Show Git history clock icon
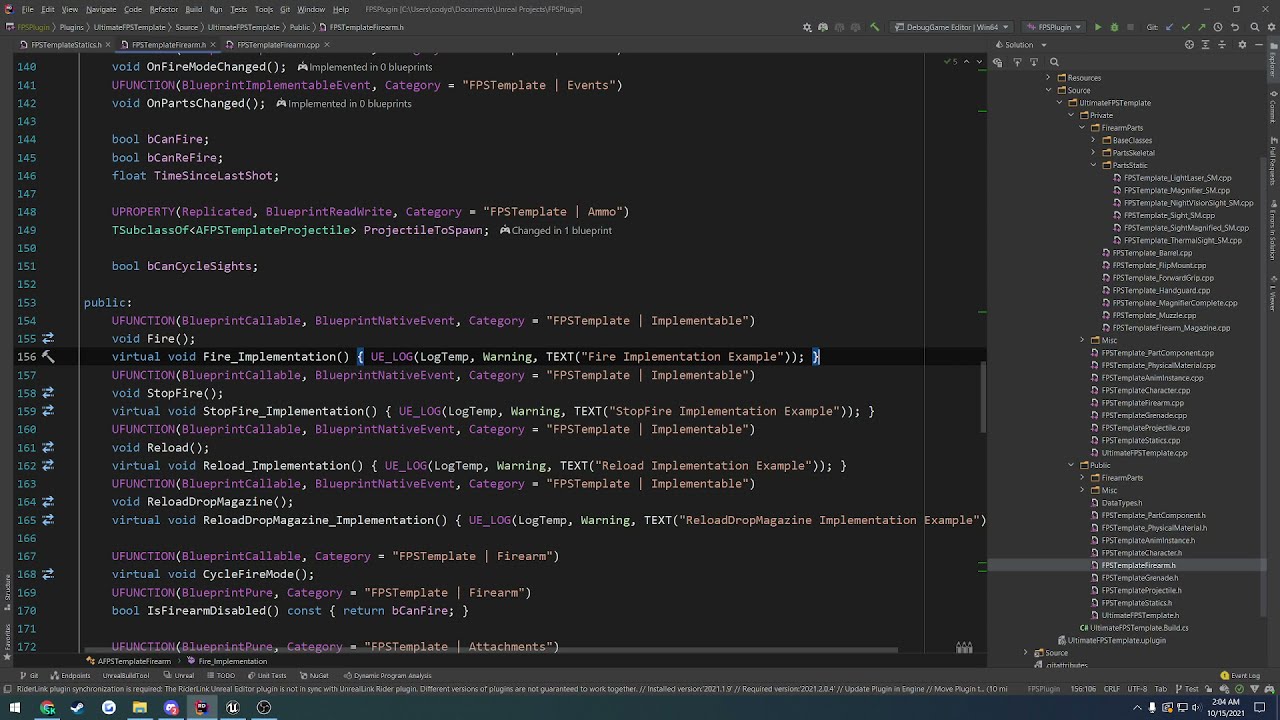 [x=1218, y=27]
